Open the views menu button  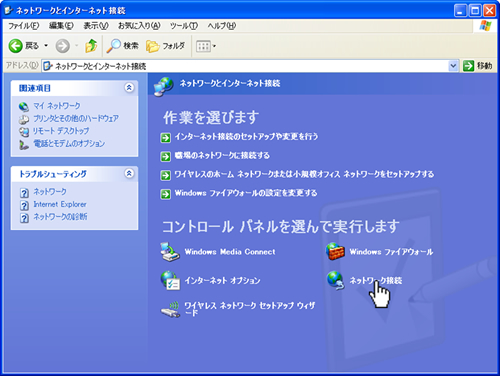[206, 46]
